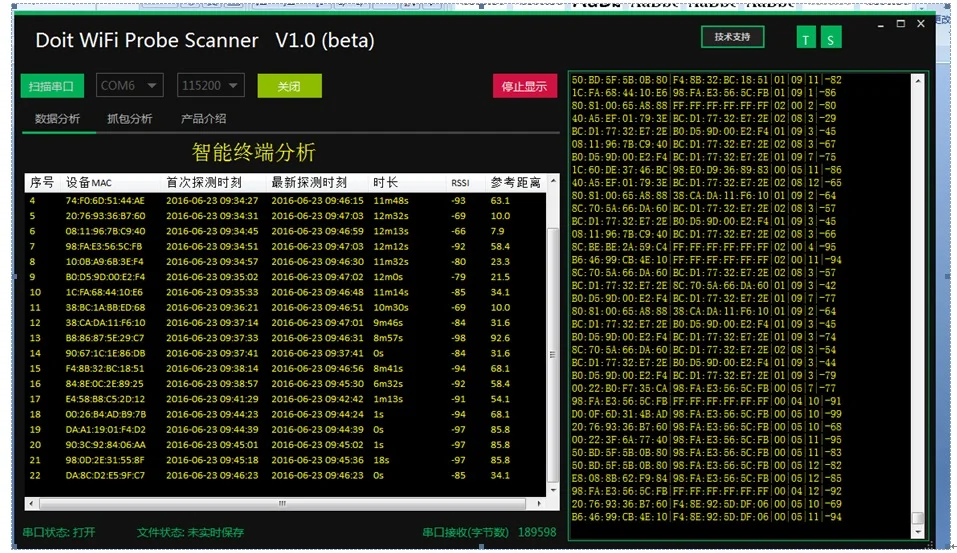Click received byte count 189598

(537, 532)
